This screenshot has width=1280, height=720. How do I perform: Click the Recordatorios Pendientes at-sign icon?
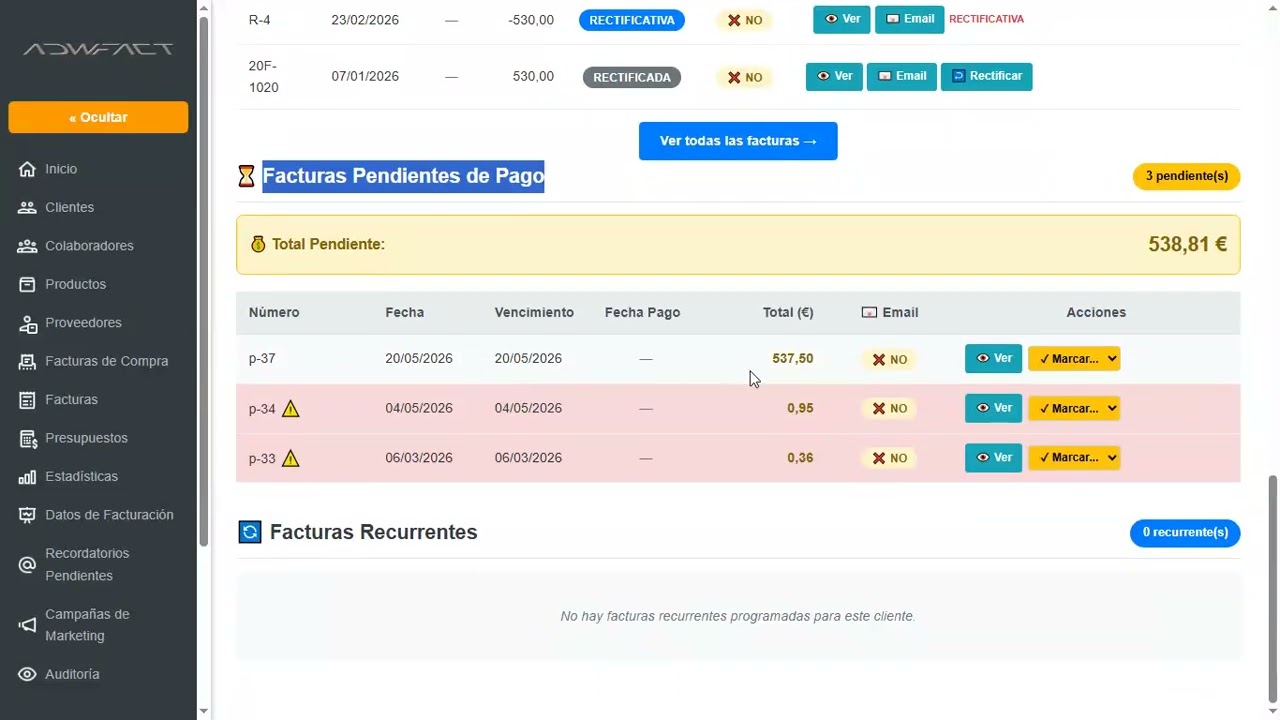pyautogui.click(x=27, y=565)
